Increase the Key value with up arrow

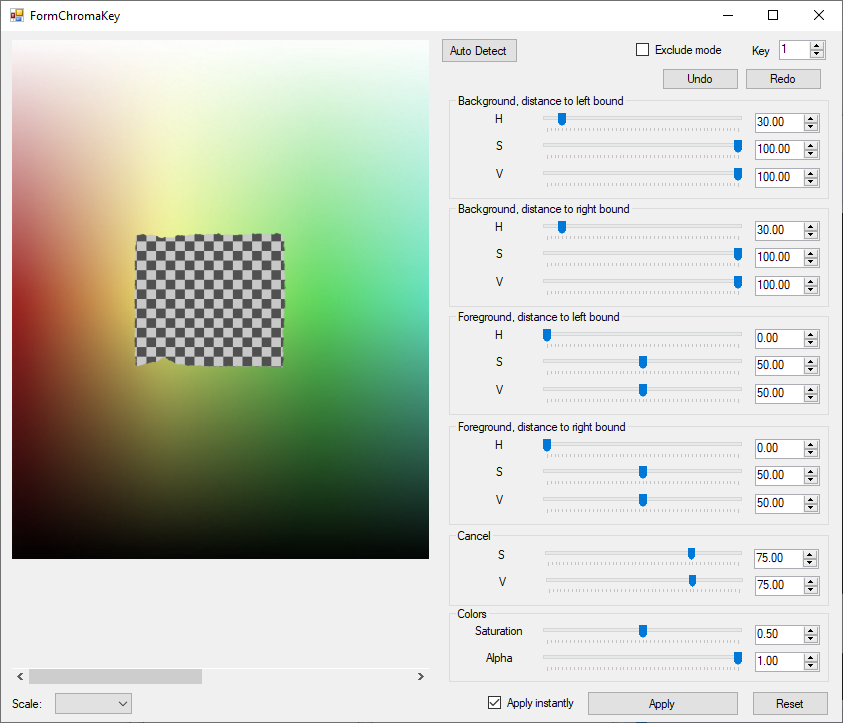[817, 46]
